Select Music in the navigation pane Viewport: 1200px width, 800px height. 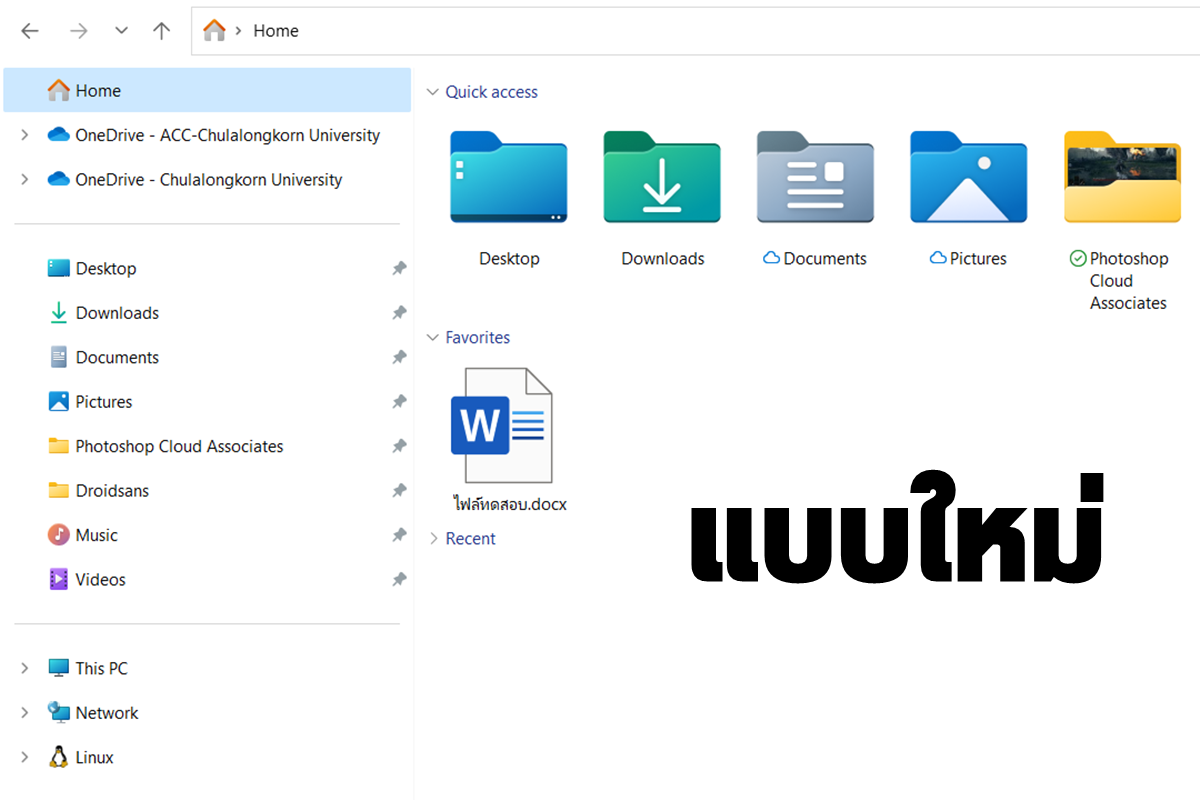[x=96, y=535]
